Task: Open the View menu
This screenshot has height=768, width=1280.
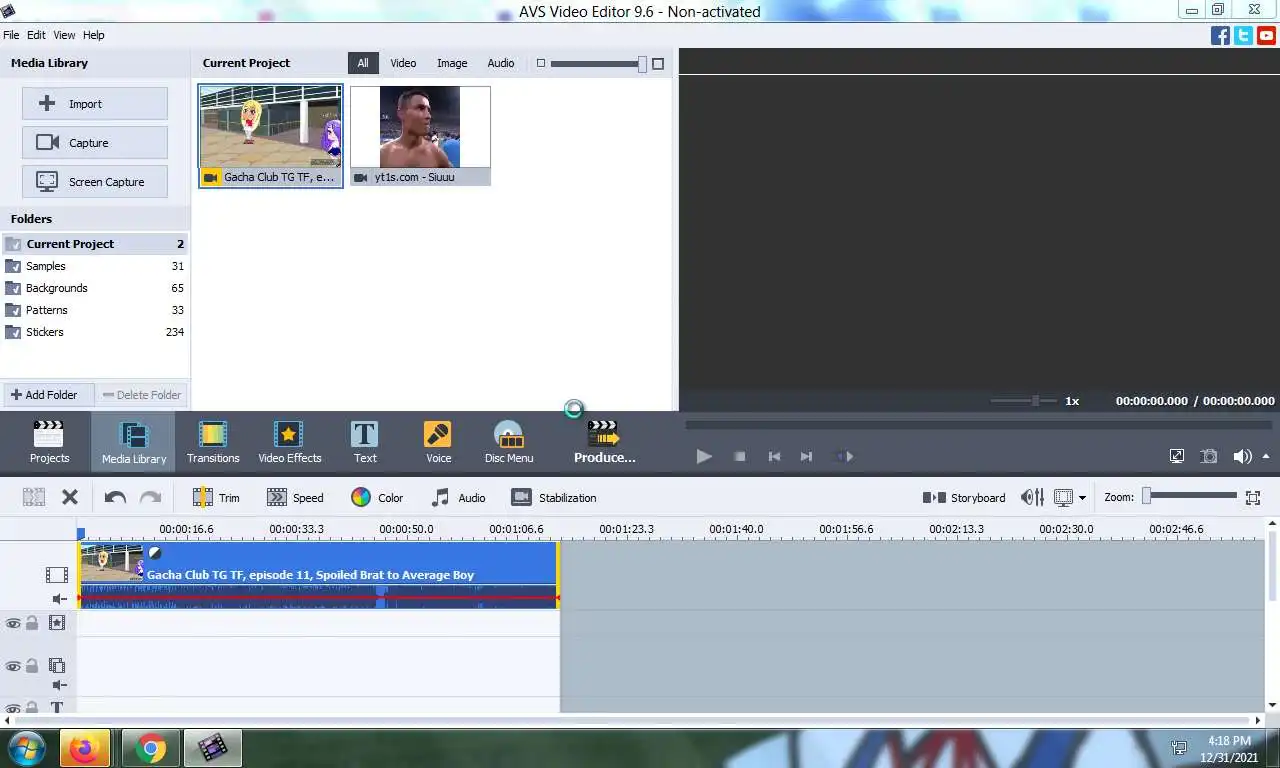Action: point(64,35)
